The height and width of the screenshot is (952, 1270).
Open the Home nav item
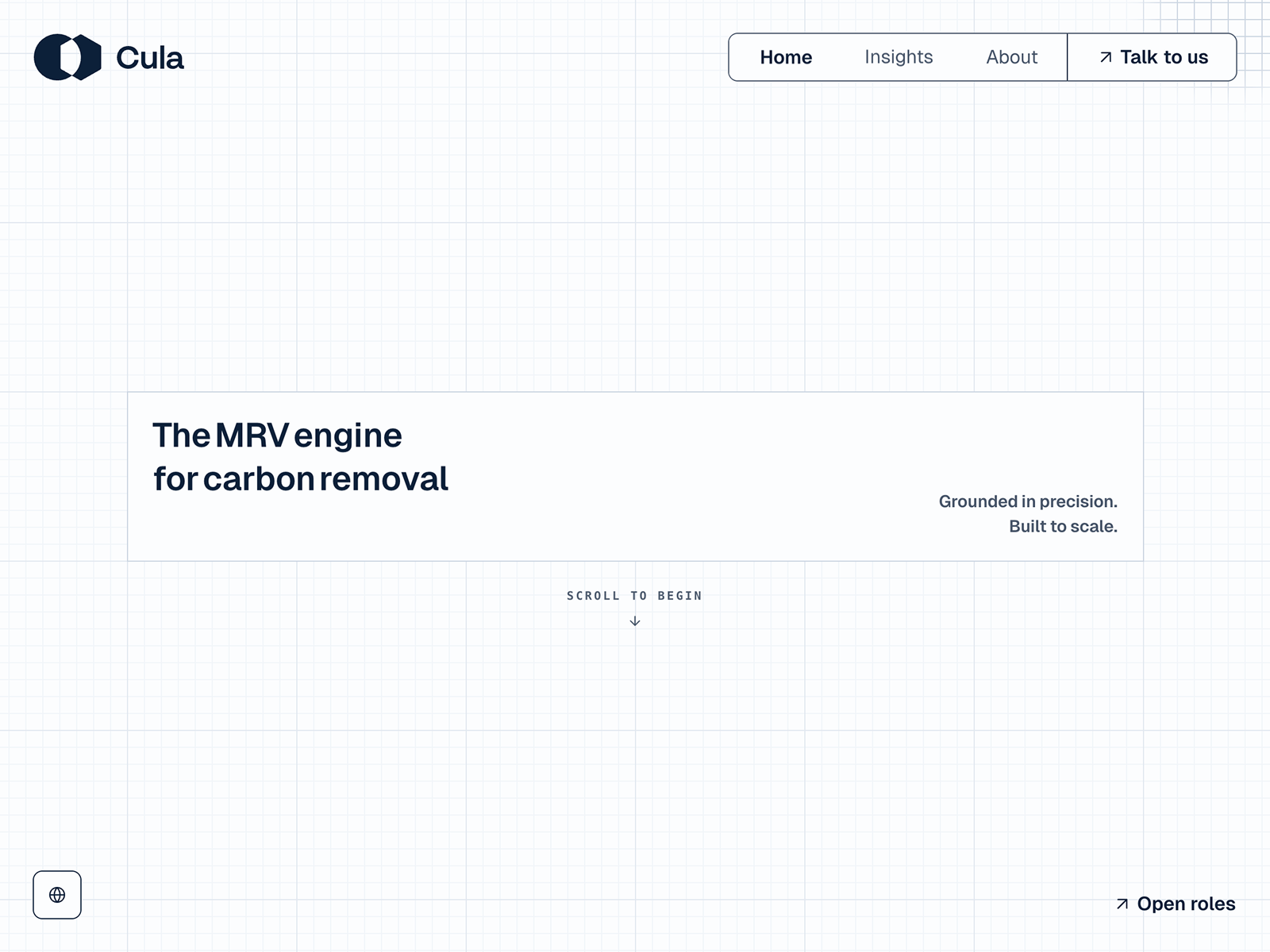pyautogui.click(x=786, y=57)
